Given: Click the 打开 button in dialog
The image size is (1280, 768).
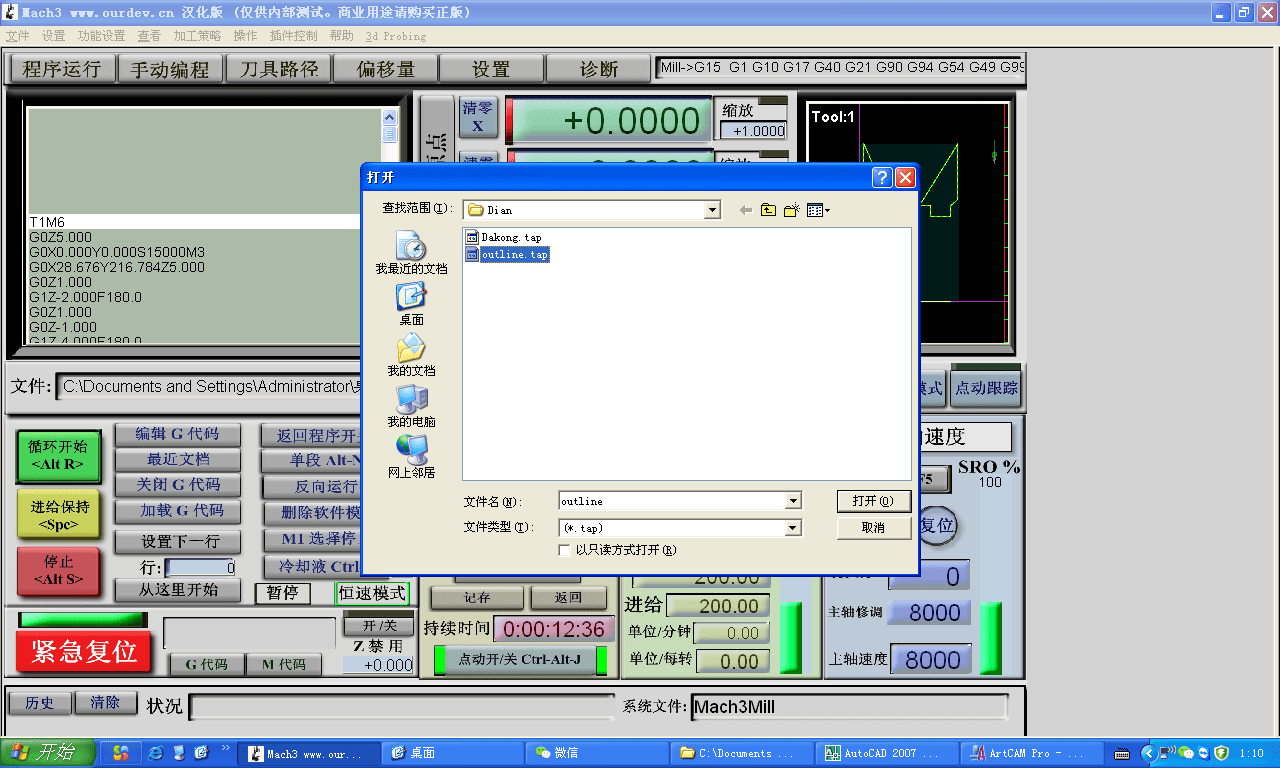Looking at the screenshot, I should 873,501.
